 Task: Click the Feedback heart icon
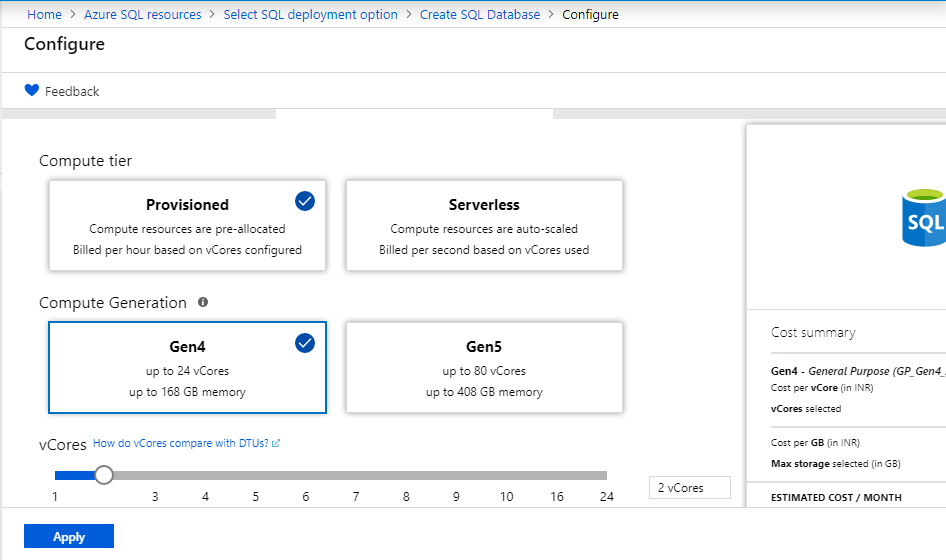(32, 90)
